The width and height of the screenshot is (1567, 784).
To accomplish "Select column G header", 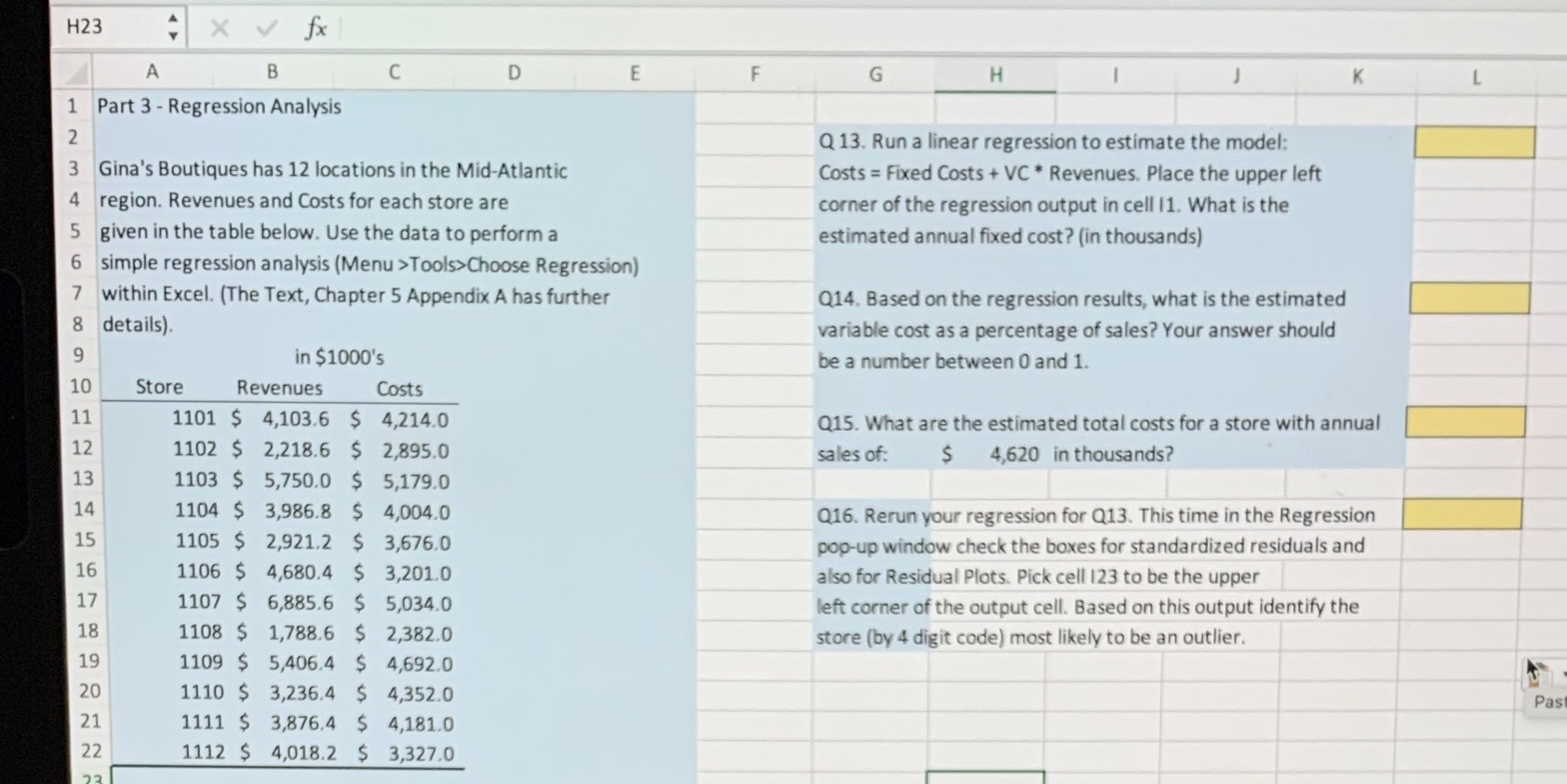I will [875, 74].
